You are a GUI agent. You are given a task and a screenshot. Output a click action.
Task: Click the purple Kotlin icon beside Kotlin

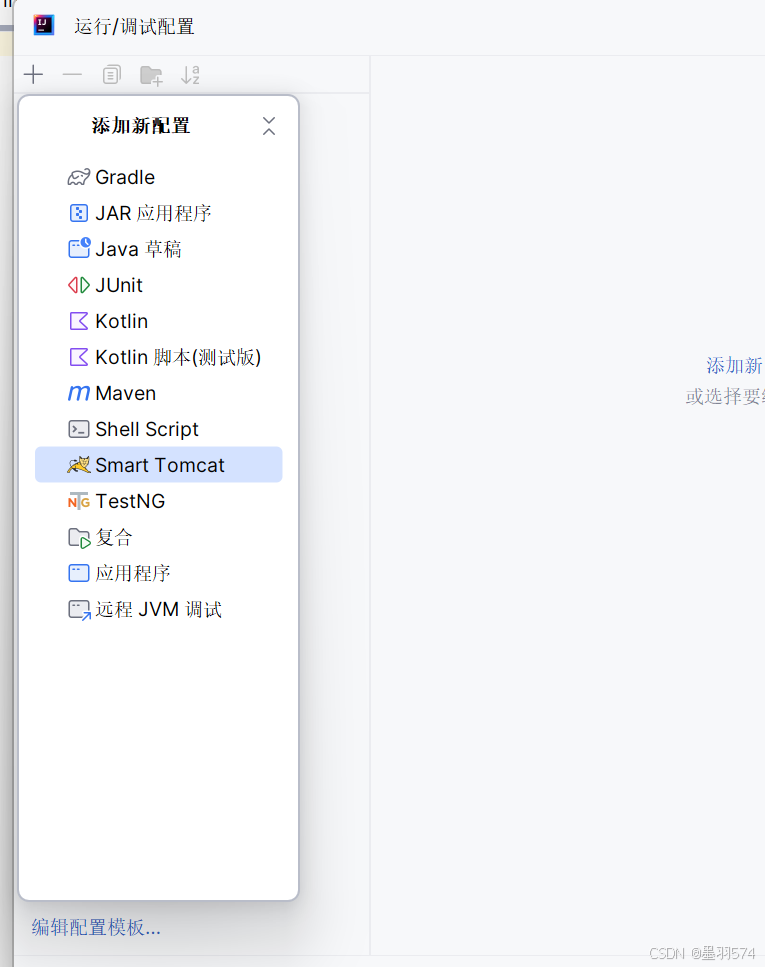point(79,321)
